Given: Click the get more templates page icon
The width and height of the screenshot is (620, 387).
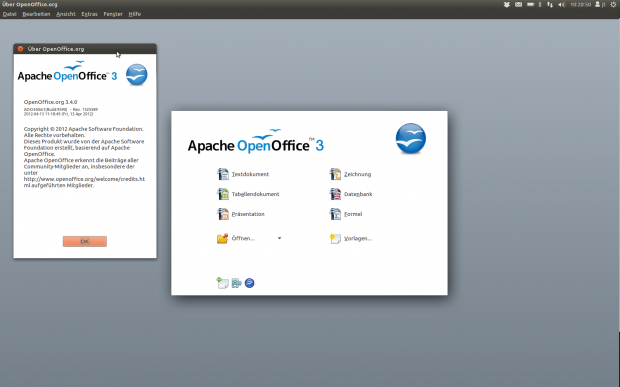Looking at the screenshot, I should 222,283.
